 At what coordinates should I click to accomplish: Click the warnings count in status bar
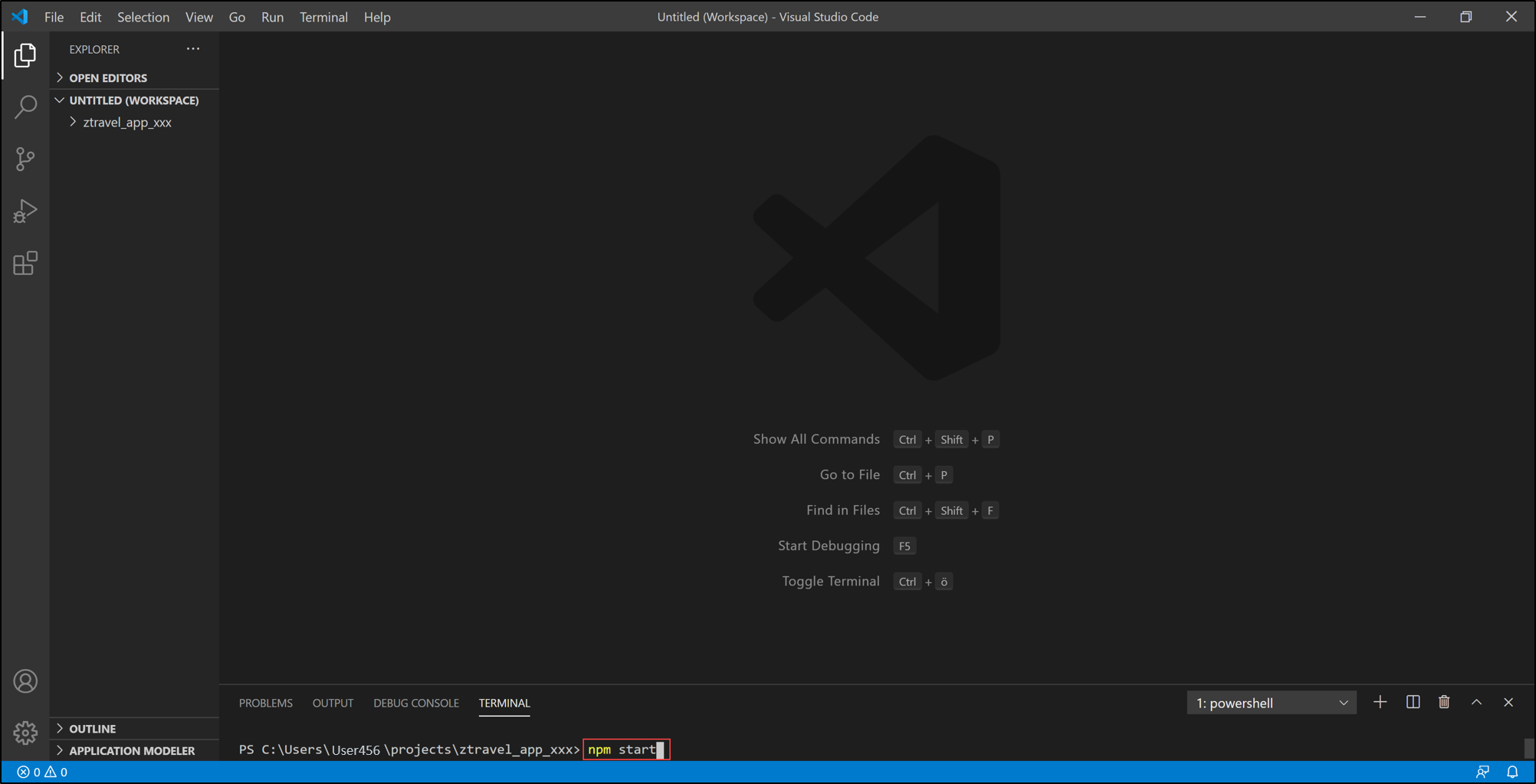point(56,772)
